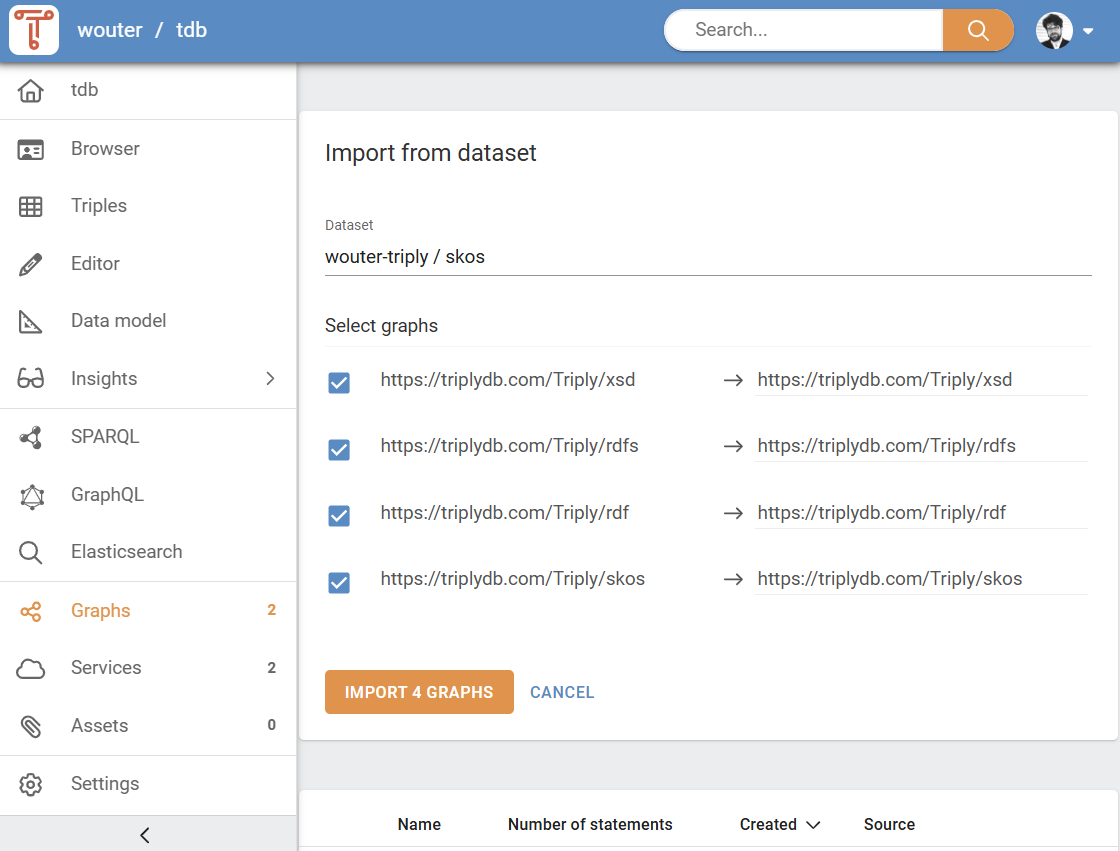This screenshot has width=1120, height=851.
Task: Click the Insights glasses icon
Action: (x=31, y=378)
